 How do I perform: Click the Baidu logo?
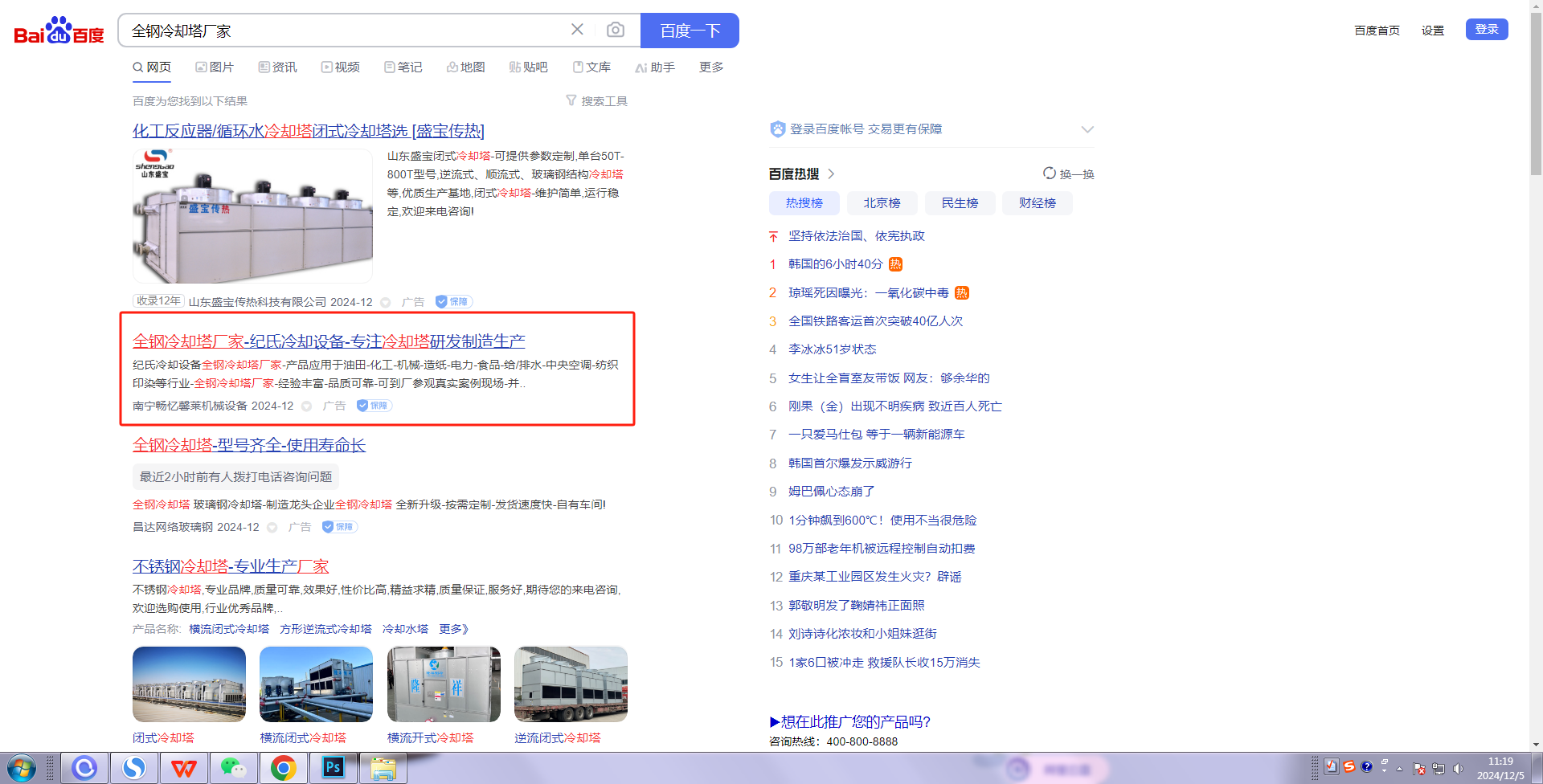(59, 31)
